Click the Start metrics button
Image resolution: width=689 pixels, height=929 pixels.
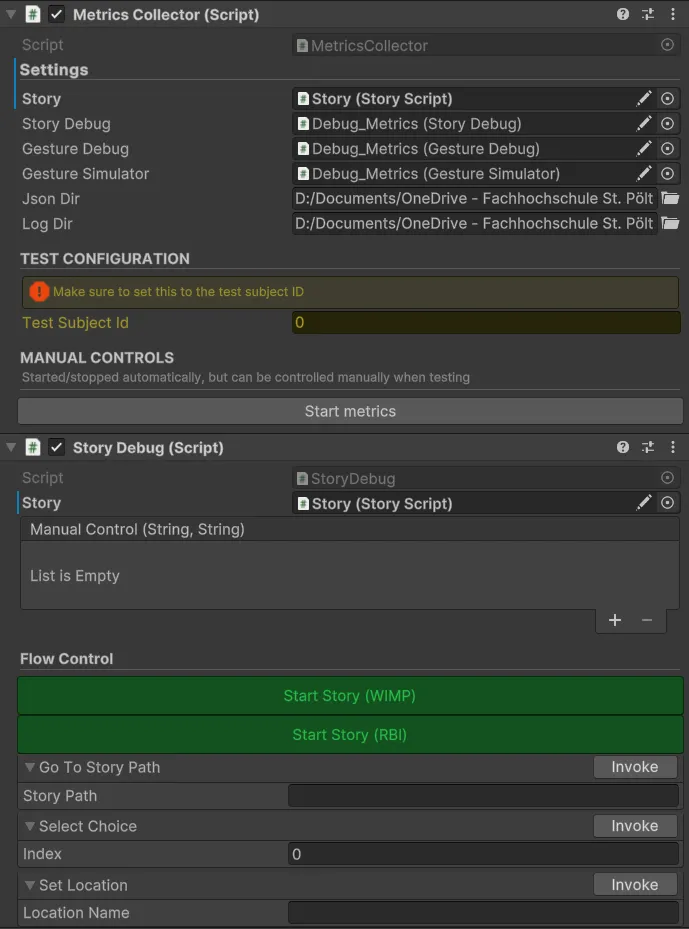point(350,411)
